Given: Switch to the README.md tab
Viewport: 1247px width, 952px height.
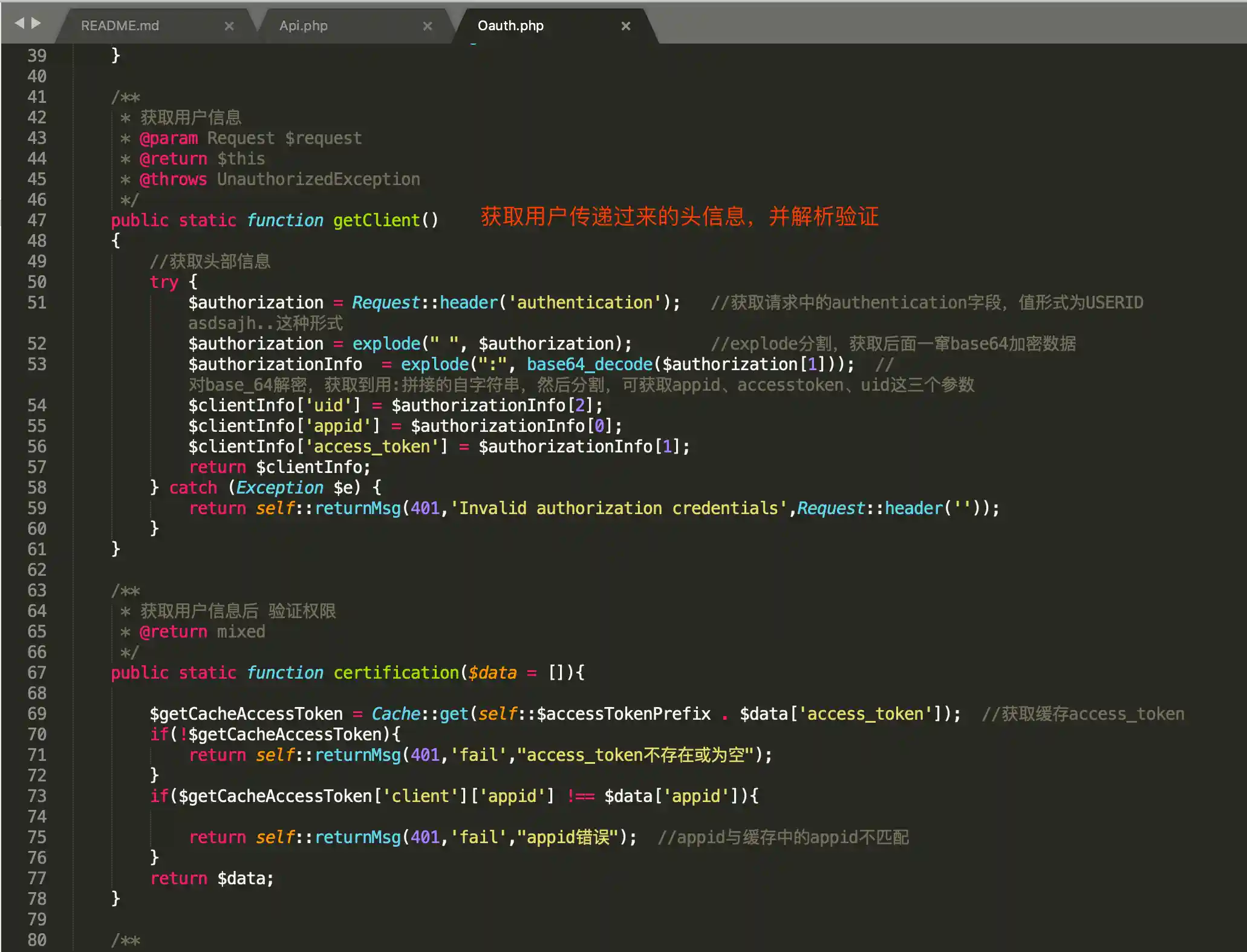Looking at the screenshot, I should [x=120, y=26].
